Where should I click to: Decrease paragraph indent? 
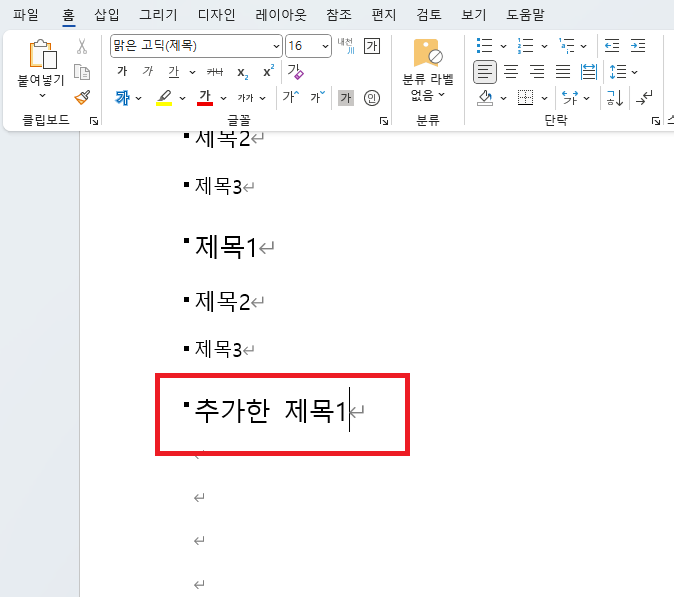tap(612, 46)
